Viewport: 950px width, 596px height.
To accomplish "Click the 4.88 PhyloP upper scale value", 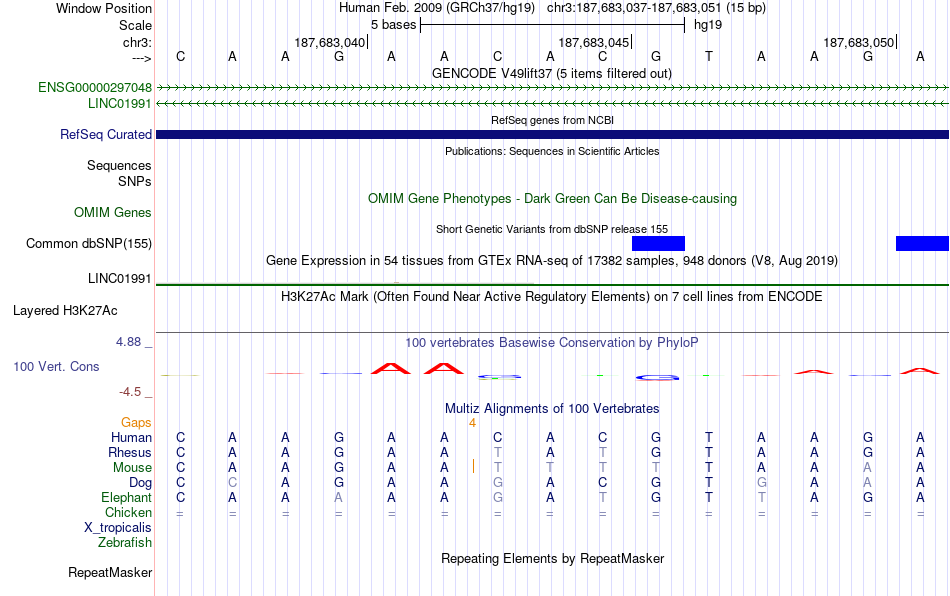I will 128,342.
